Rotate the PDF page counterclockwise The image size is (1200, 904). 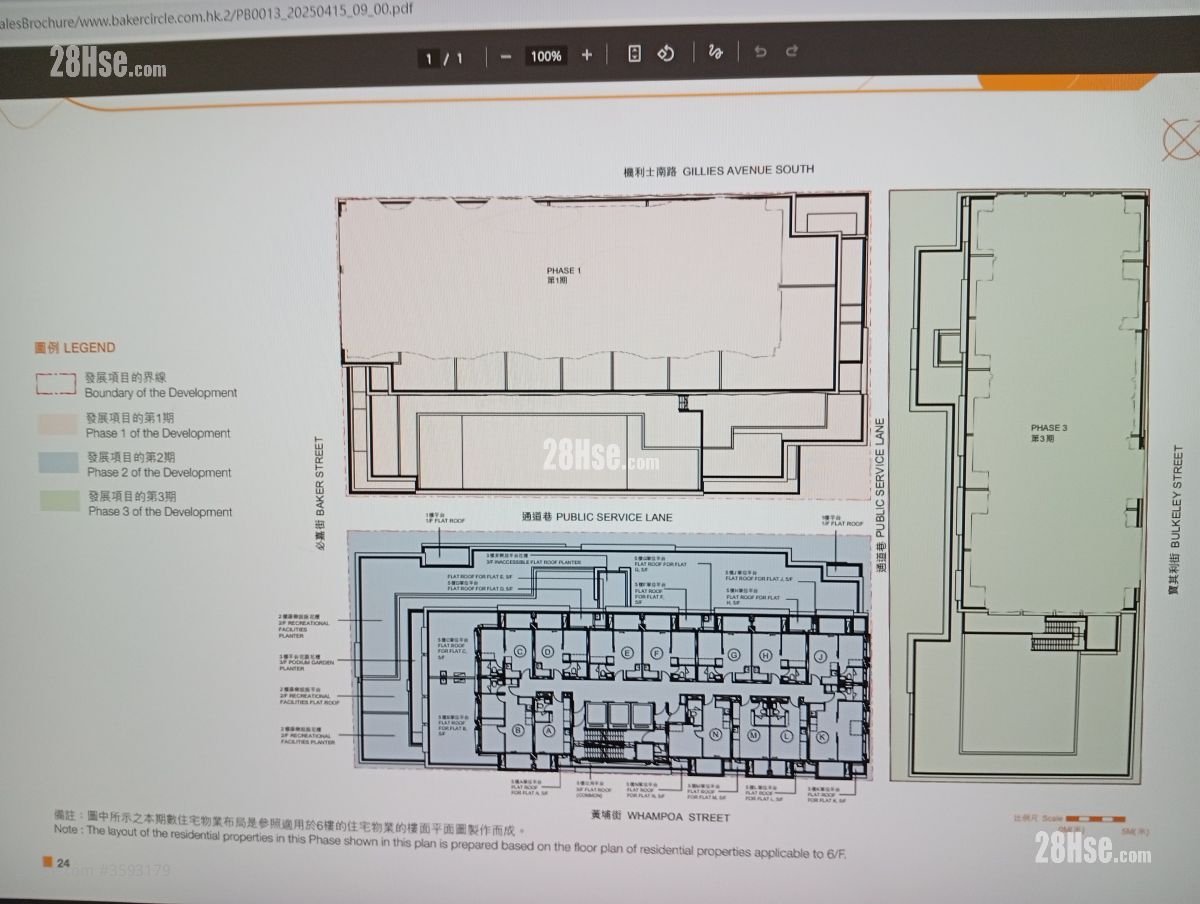coord(666,54)
